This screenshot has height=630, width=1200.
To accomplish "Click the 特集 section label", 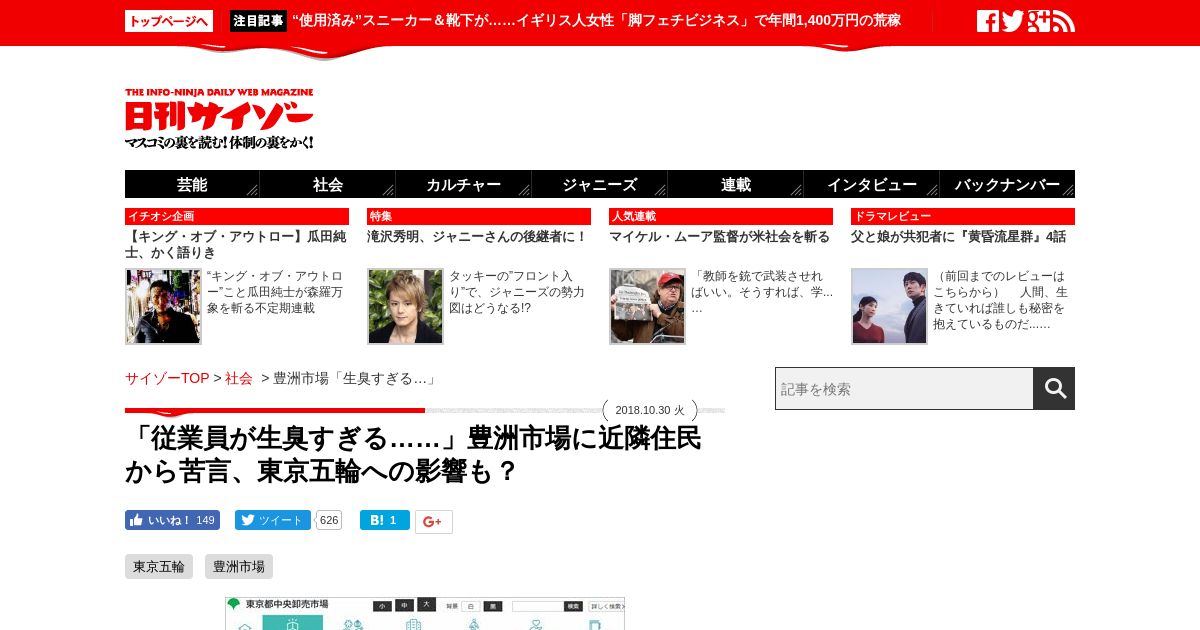I will [479, 216].
